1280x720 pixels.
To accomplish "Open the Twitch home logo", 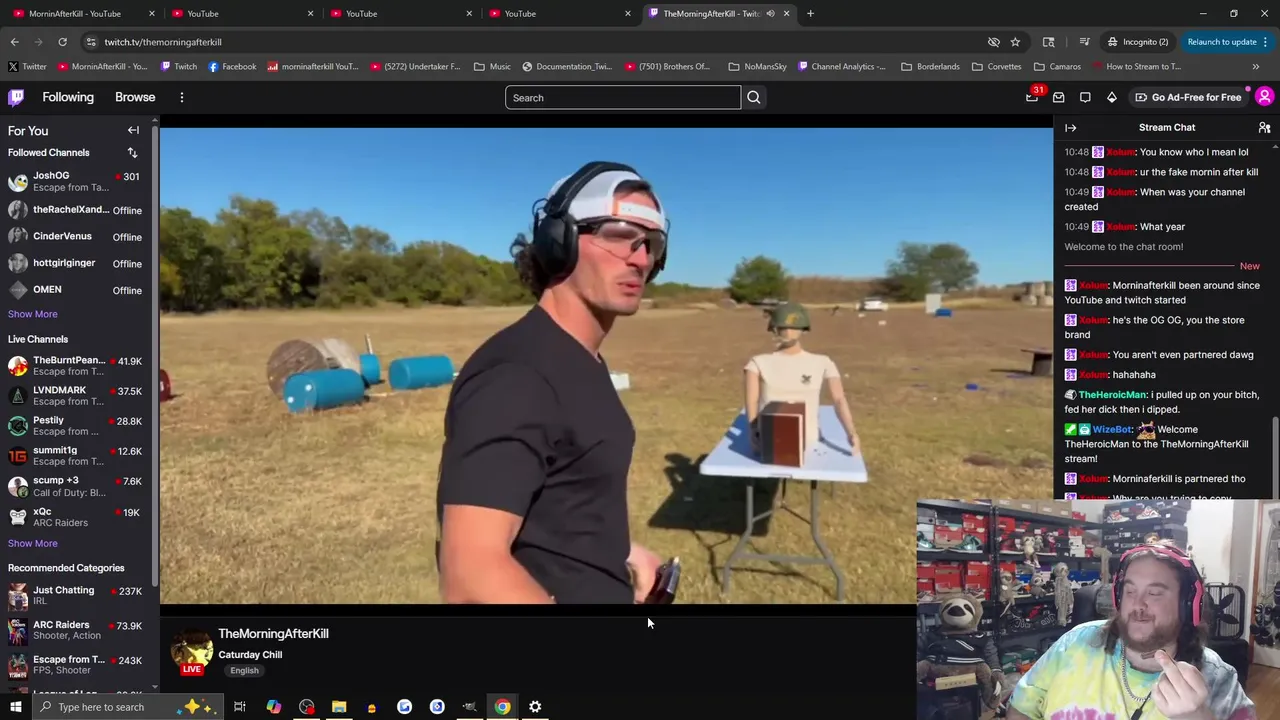I will [x=16, y=97].
